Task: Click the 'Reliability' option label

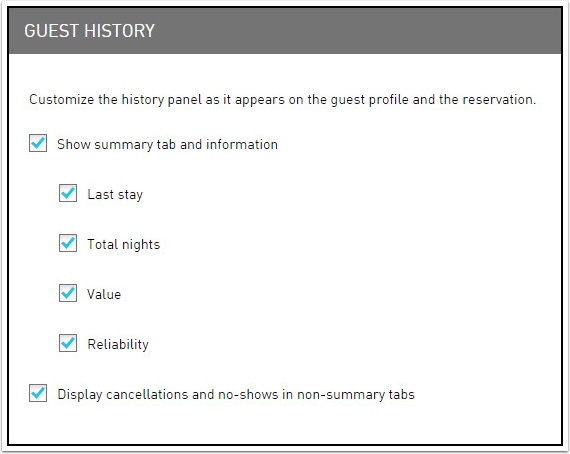Action: tap(118, 344)
